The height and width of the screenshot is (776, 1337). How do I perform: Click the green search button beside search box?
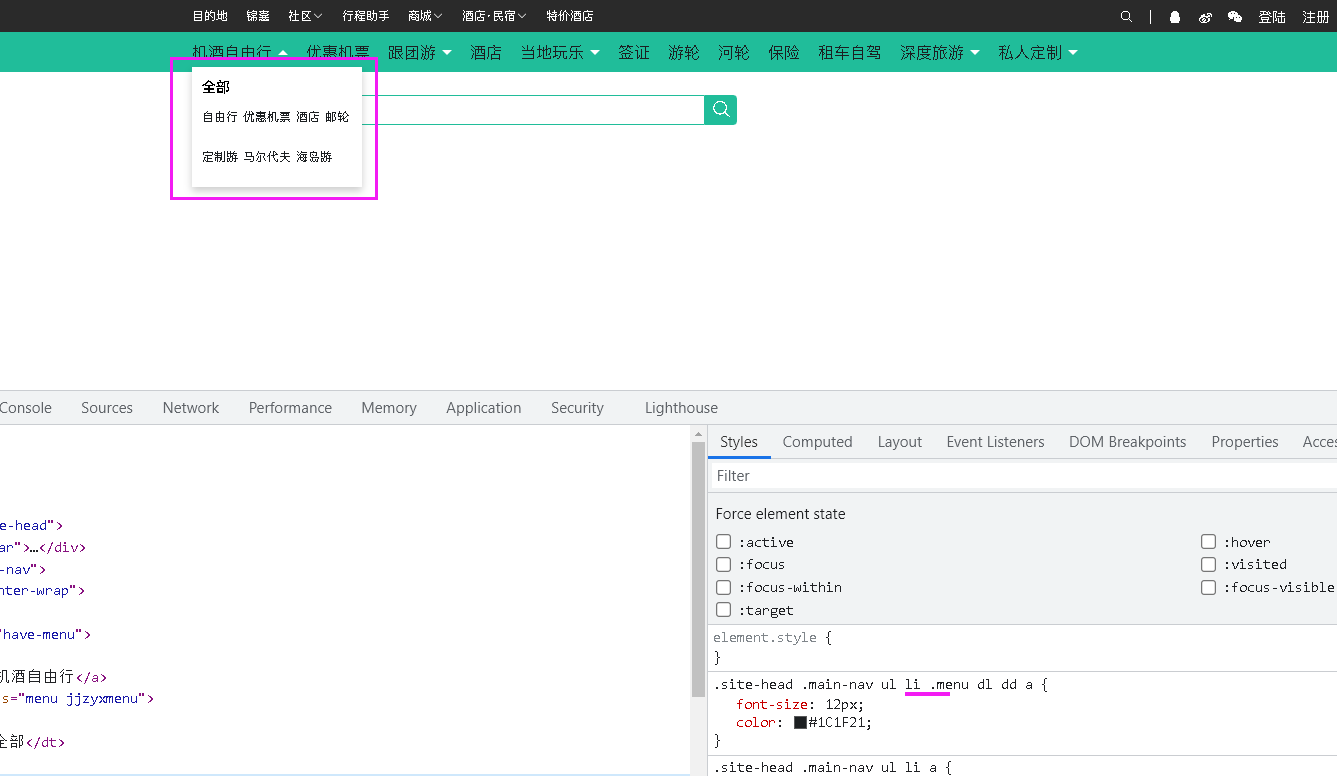click(721, 110)
